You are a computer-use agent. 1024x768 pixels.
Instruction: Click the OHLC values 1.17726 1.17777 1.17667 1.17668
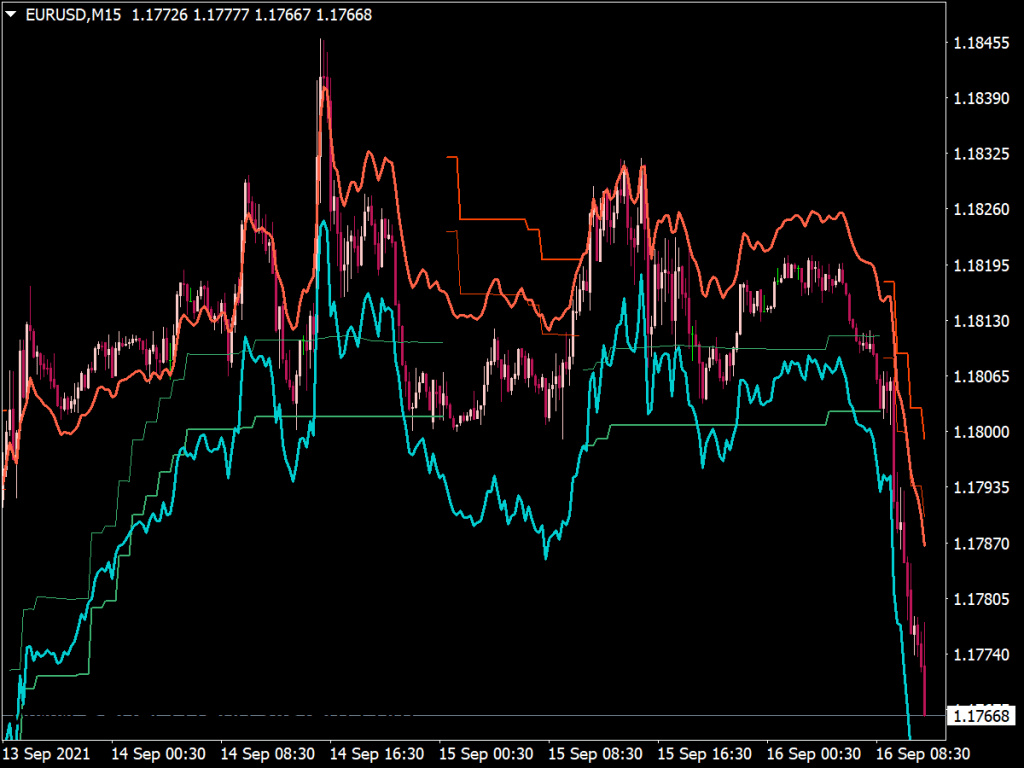coord(252,14)
